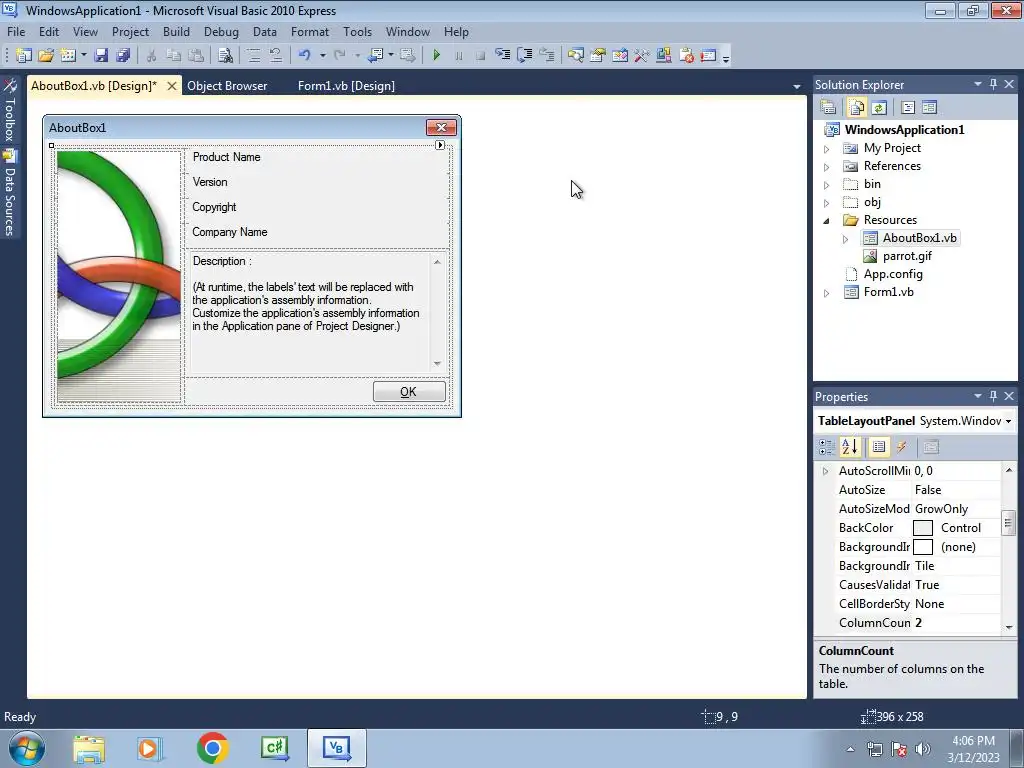Image resolution: width=1024 pixels, height=768 pixels.
Task: Open the Data Sources side tab
Action: coord(10,193)
